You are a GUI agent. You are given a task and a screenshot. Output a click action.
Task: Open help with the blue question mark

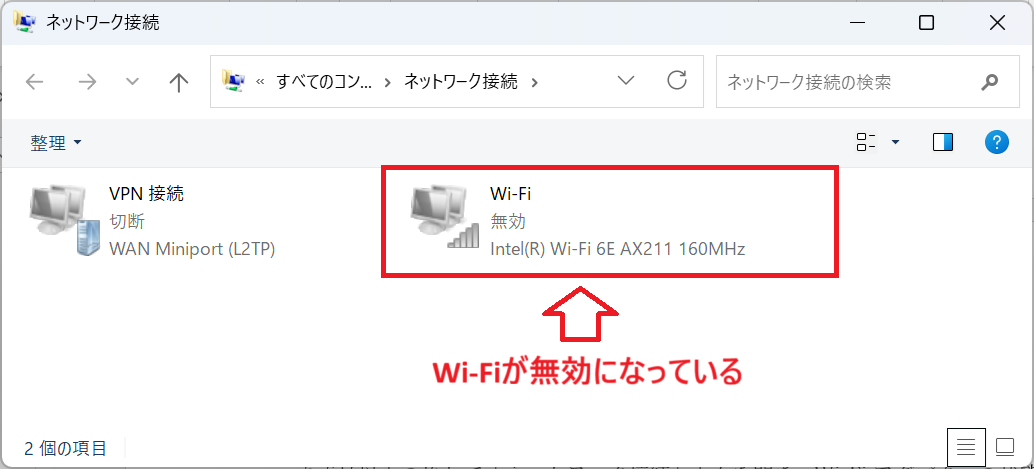pyautogui.click(x=996, y=142)
